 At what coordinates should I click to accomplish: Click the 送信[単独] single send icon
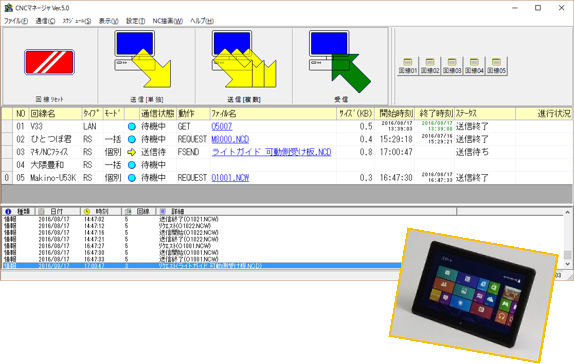pos(143,59)
